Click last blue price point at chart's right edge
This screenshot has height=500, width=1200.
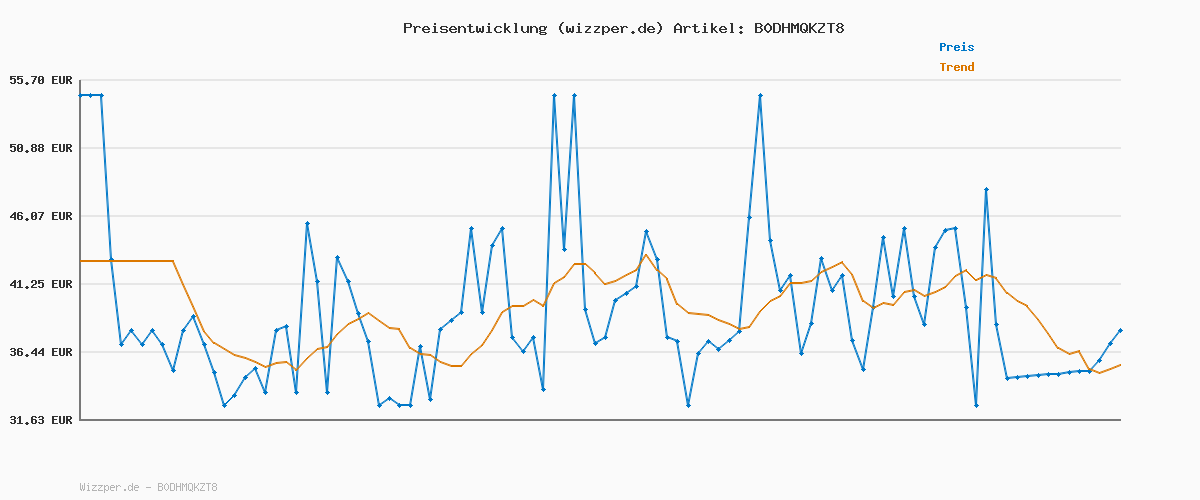1120,330
